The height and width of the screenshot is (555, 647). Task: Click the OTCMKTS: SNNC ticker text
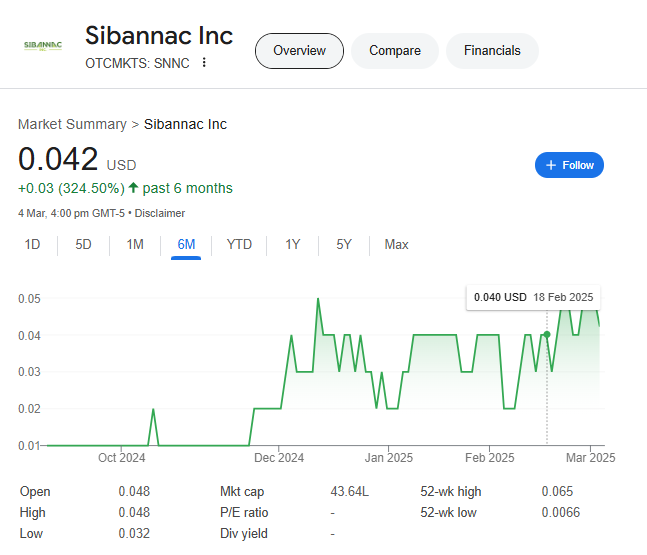click(137, 63)
